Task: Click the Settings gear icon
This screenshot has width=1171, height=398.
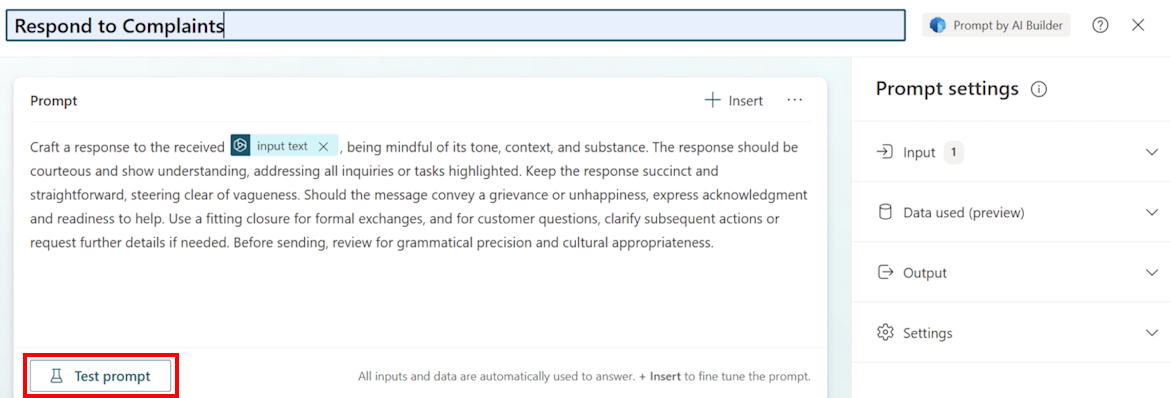Action: [x=885, y=332]
